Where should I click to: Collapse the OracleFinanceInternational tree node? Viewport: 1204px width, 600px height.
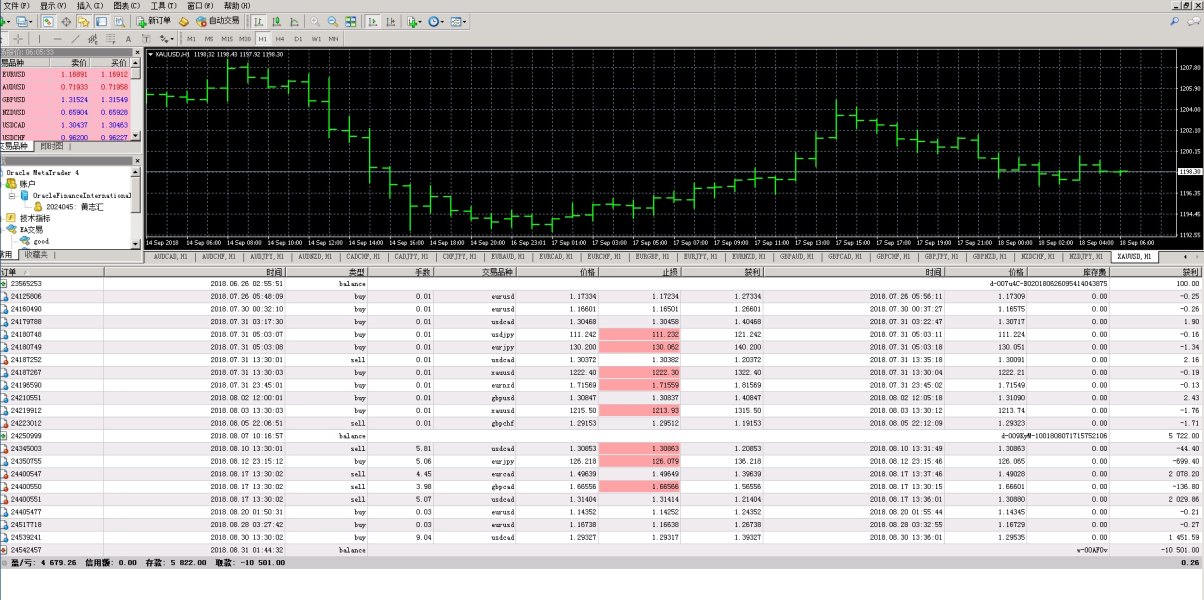tap(12, 195)
